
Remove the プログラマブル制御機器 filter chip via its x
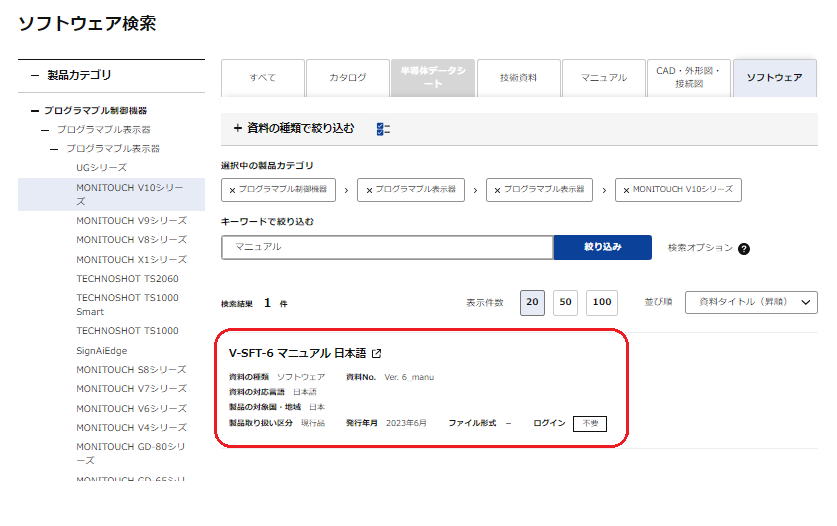233,190
